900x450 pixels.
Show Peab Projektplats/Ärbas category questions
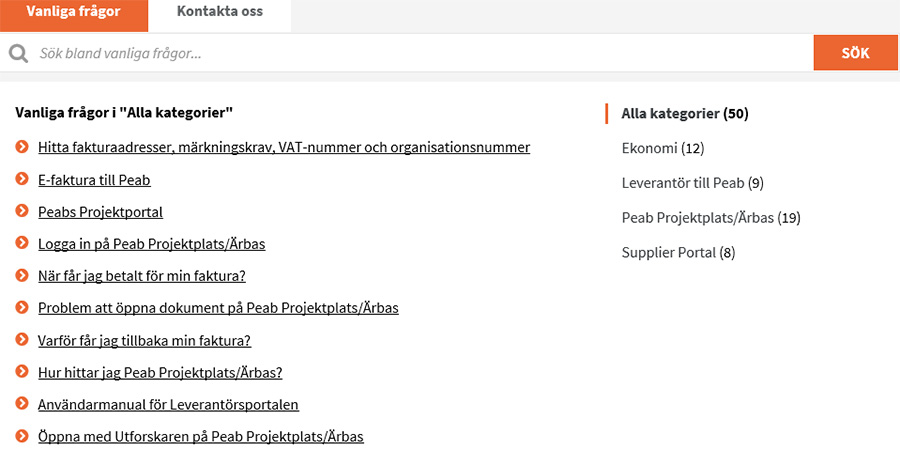pos(711,218)
